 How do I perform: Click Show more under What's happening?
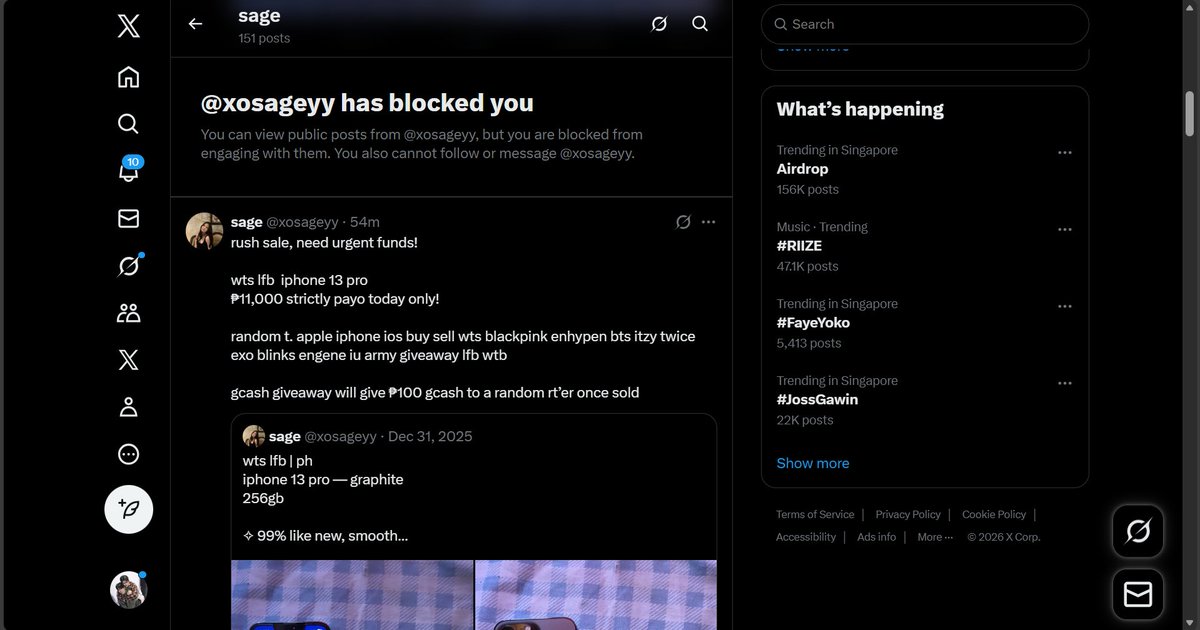coord(813,463)
